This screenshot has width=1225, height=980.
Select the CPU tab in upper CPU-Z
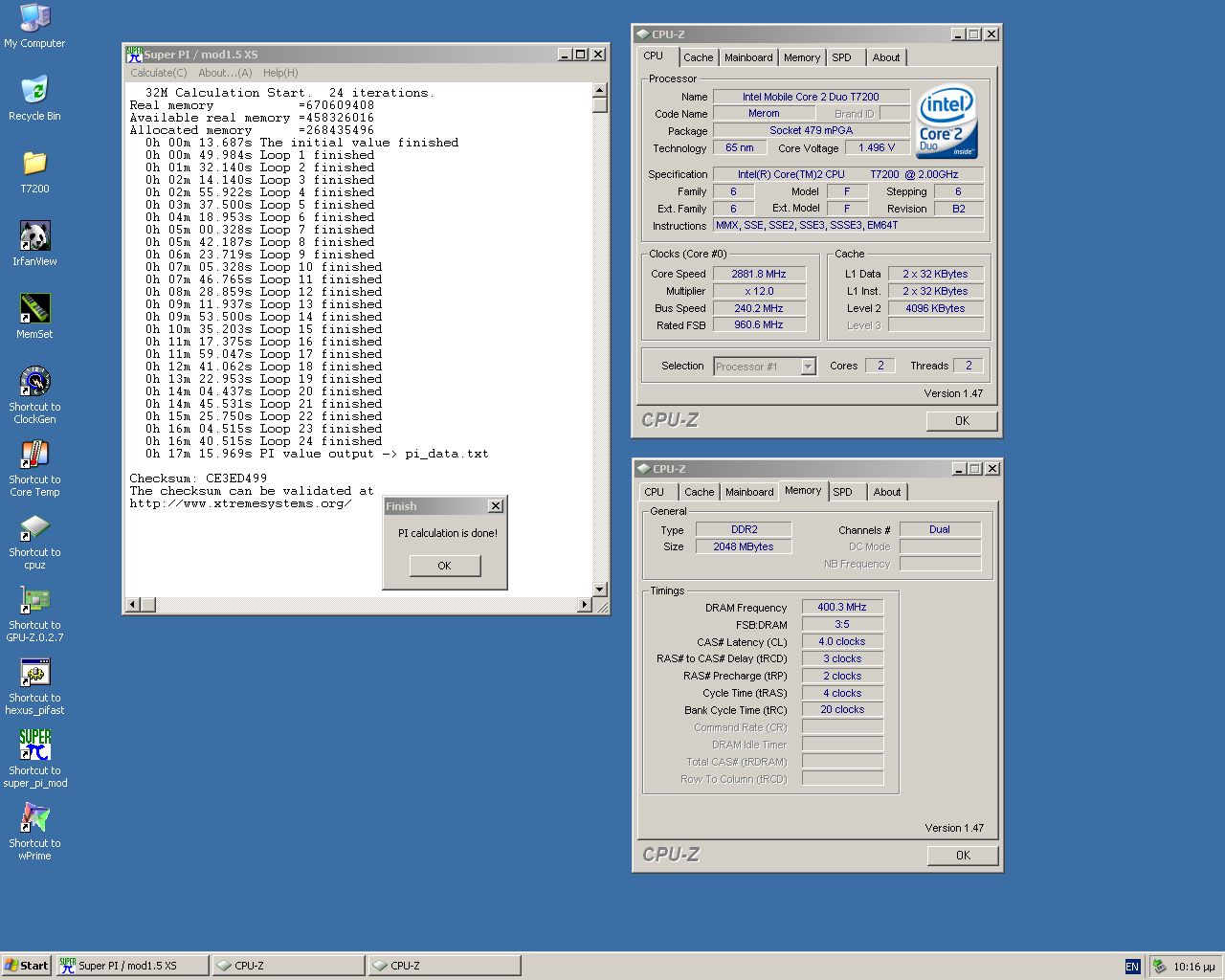[657, 56]
